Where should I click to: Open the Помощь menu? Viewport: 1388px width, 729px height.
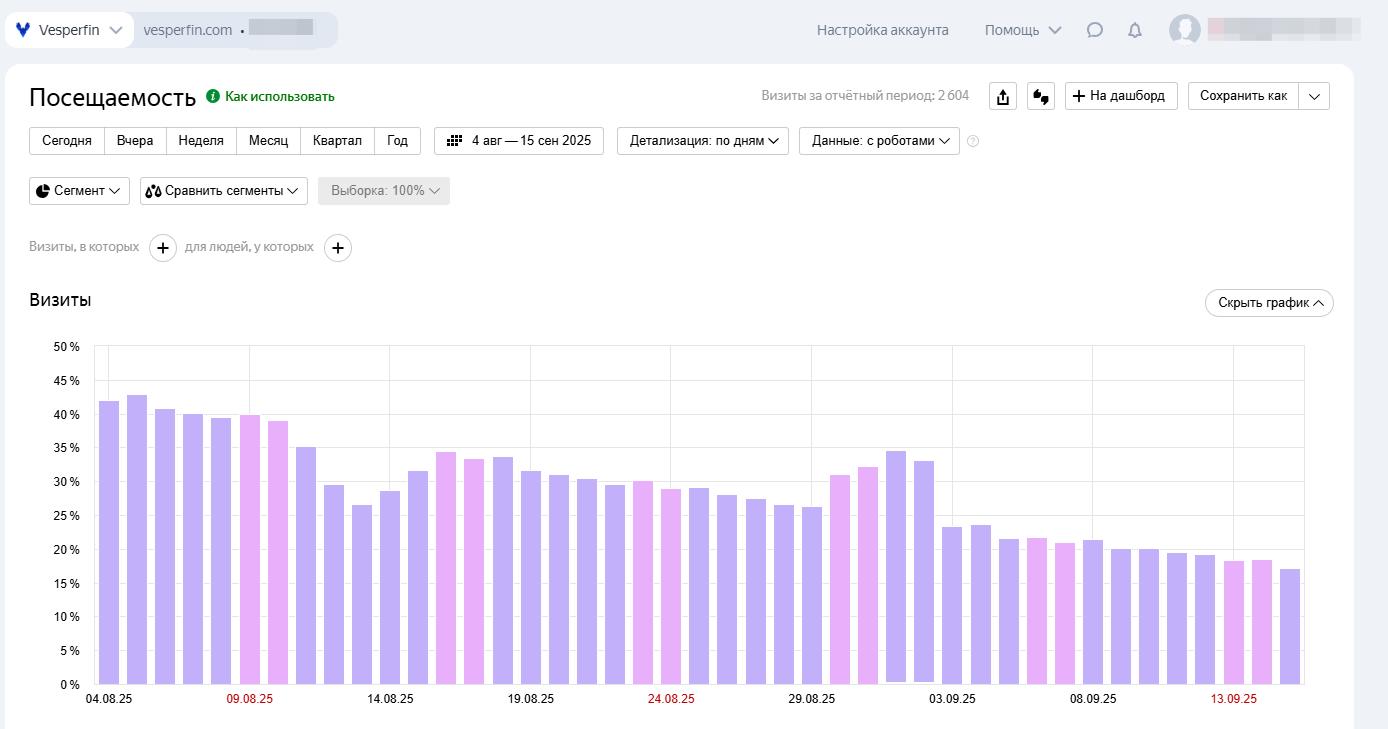point(1022,30)
